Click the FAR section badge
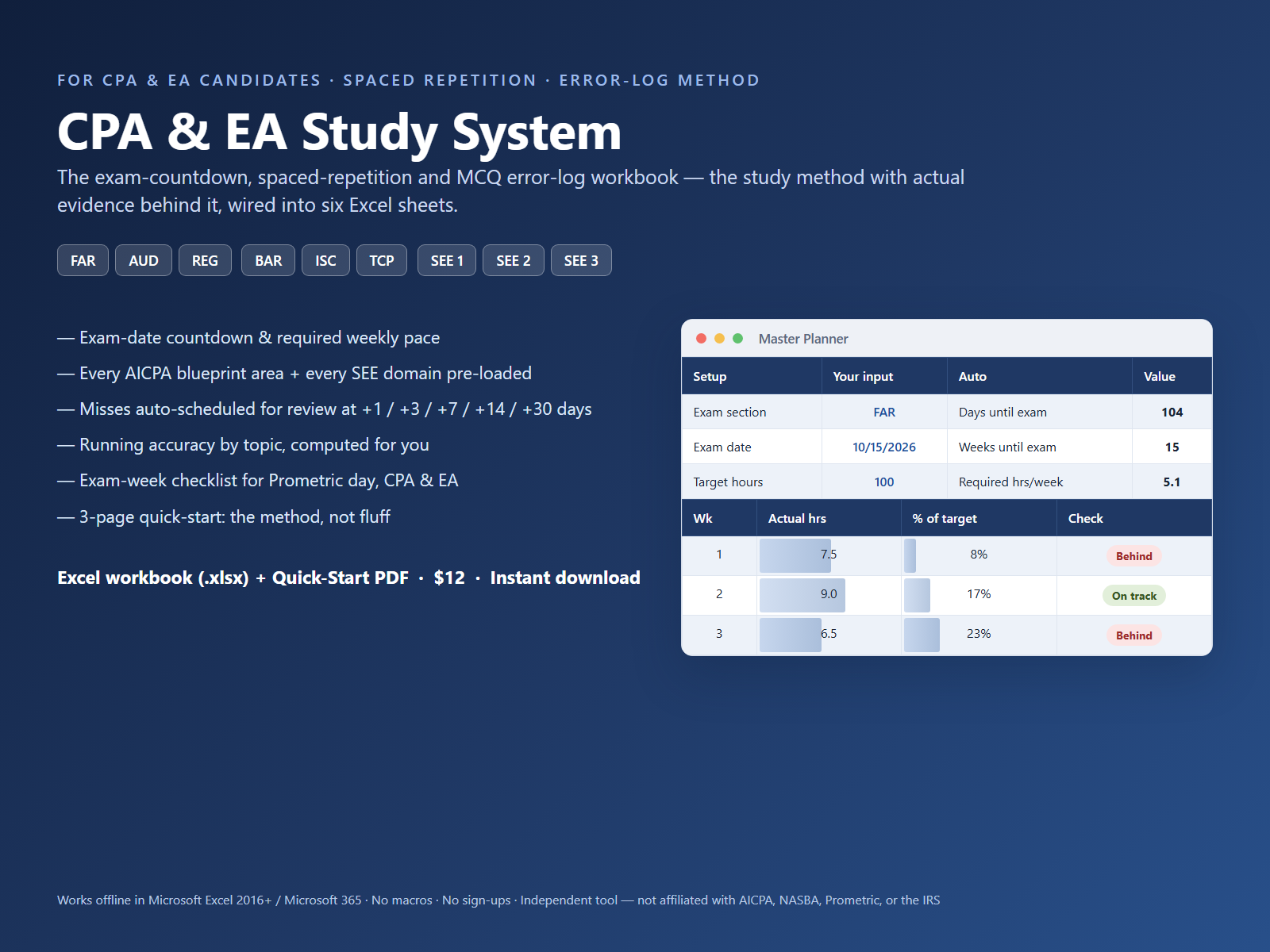Screen dimensions: 1270x952 pyautogui.click(x=83, y=260)
